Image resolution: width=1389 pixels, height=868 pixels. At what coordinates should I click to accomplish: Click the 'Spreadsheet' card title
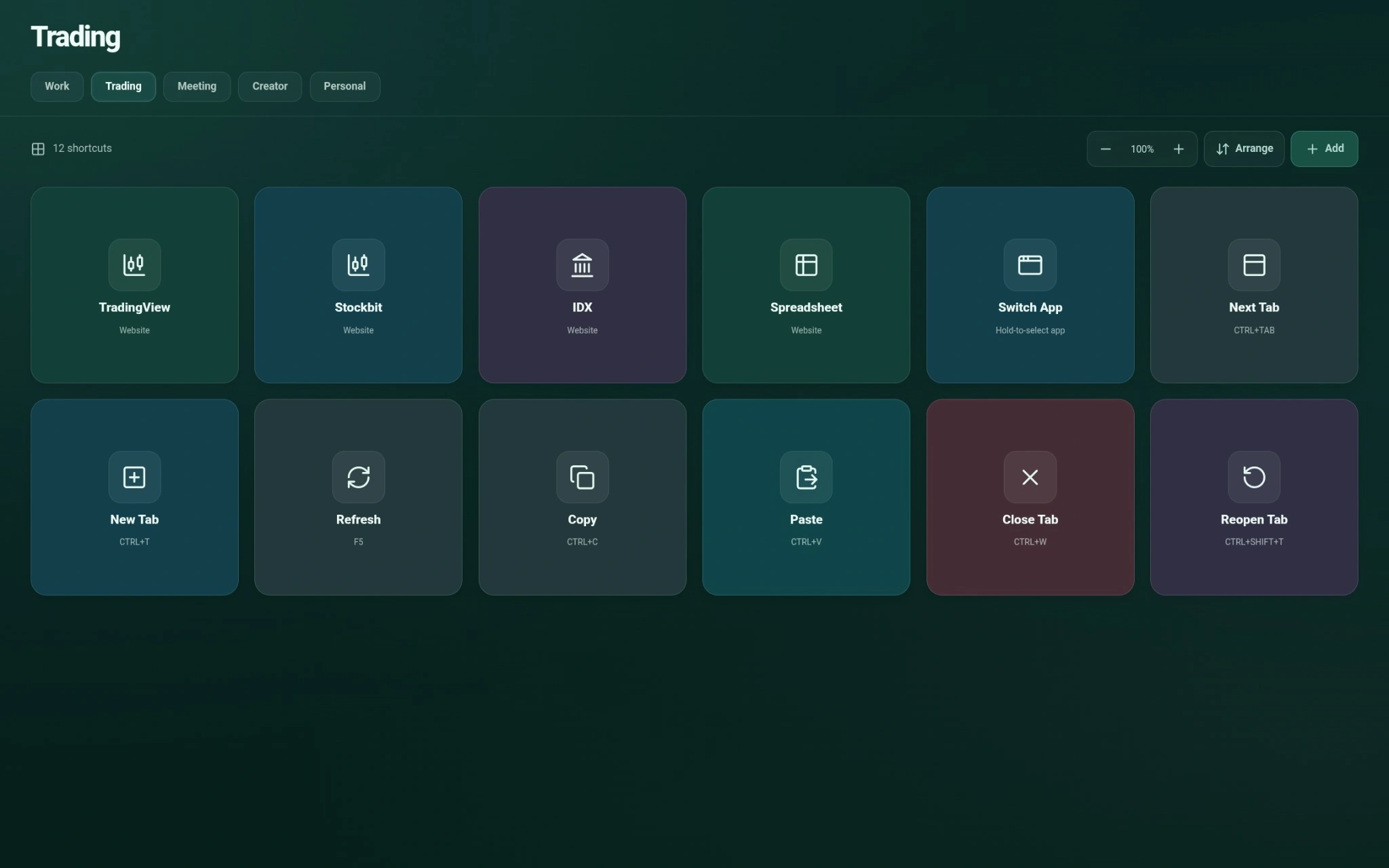click(806, 307)
